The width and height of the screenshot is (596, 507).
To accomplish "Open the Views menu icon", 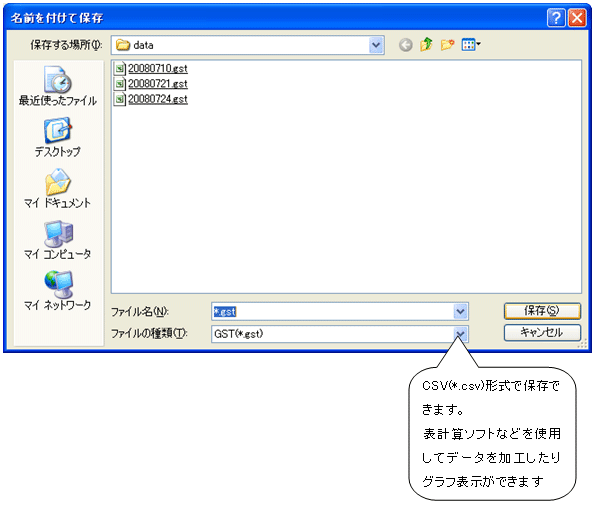I will pos(471,45).
